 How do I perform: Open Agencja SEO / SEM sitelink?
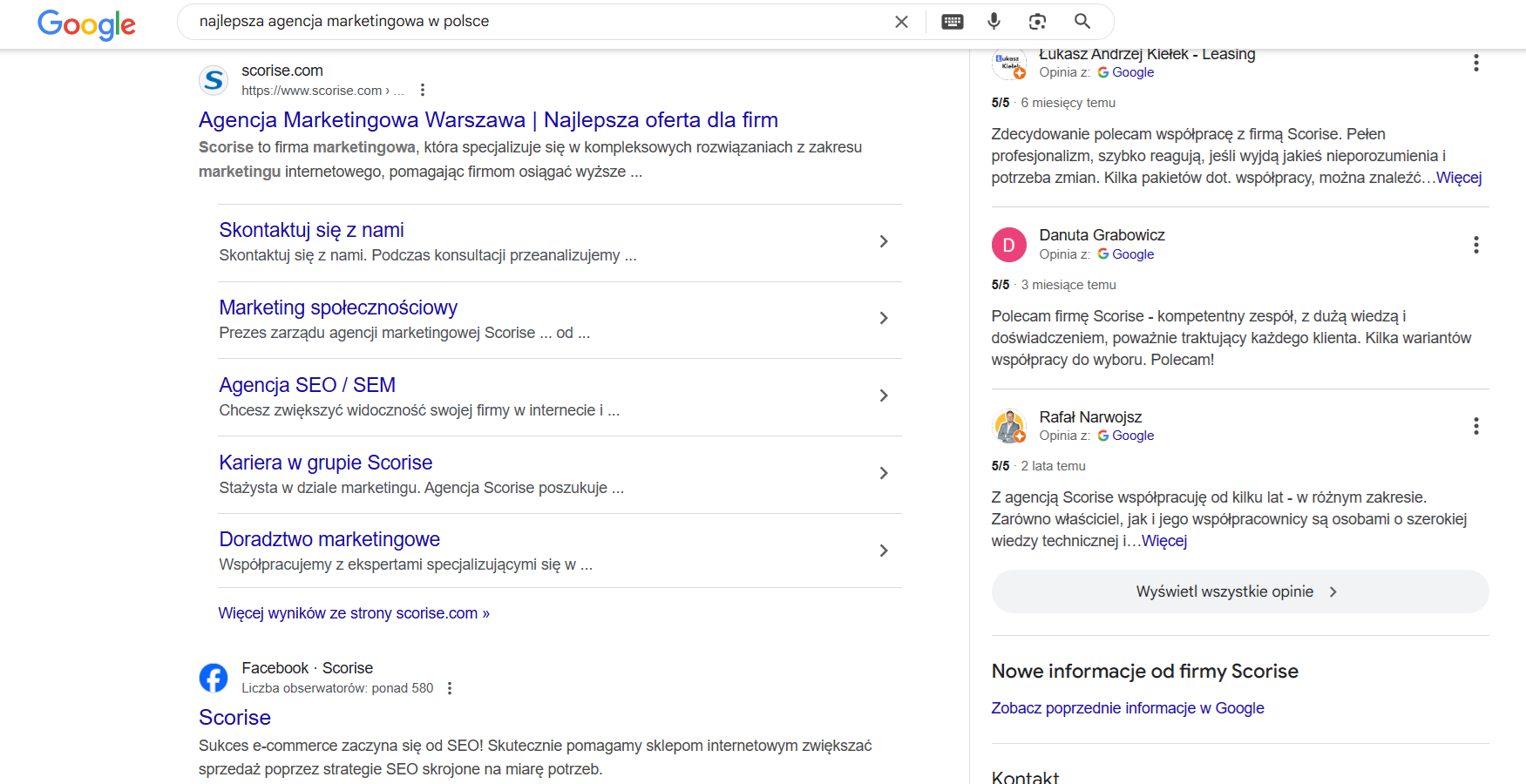pyautogui.click(x=307, y=385)
